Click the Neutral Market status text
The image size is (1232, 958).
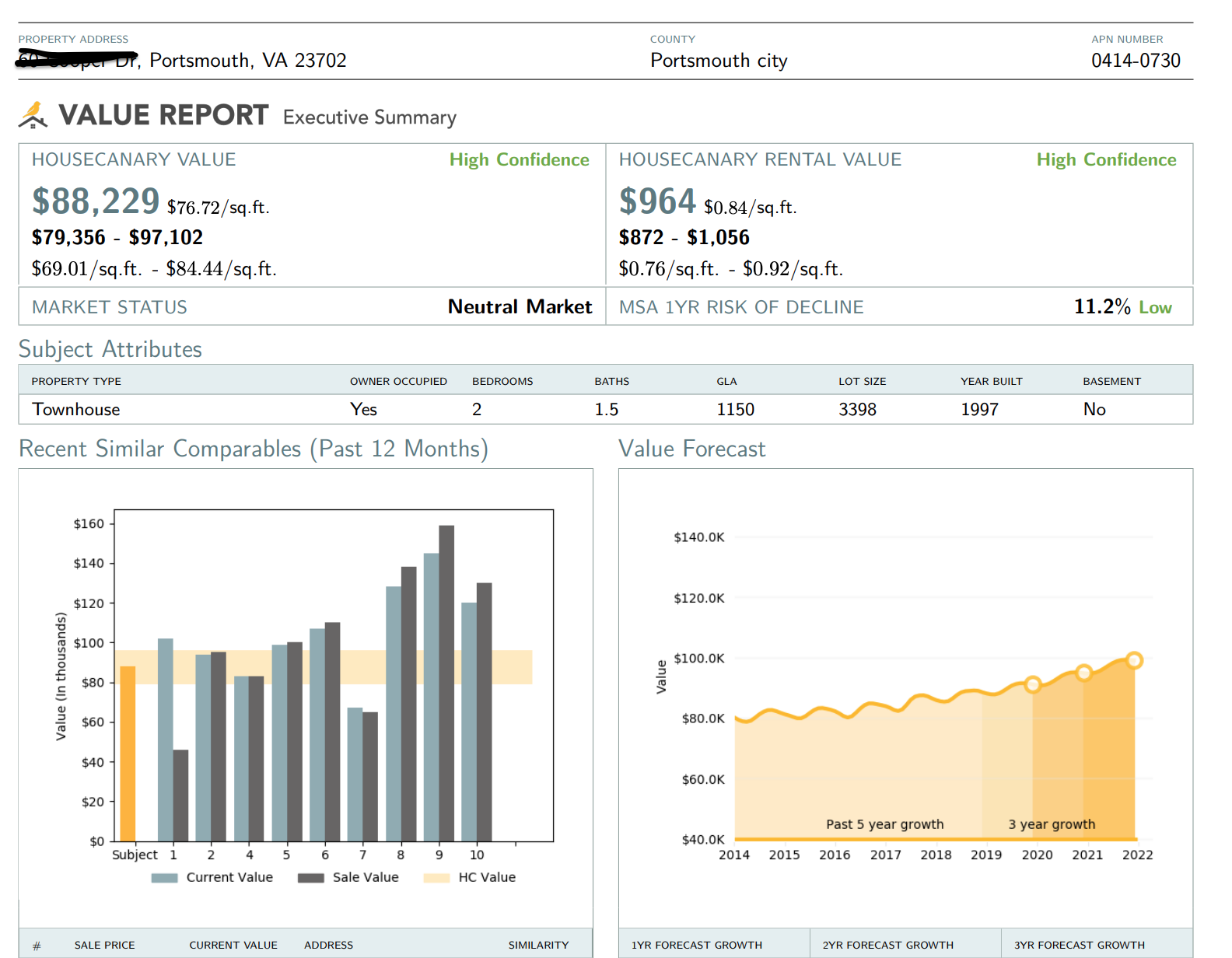click(x=520, y=307)
